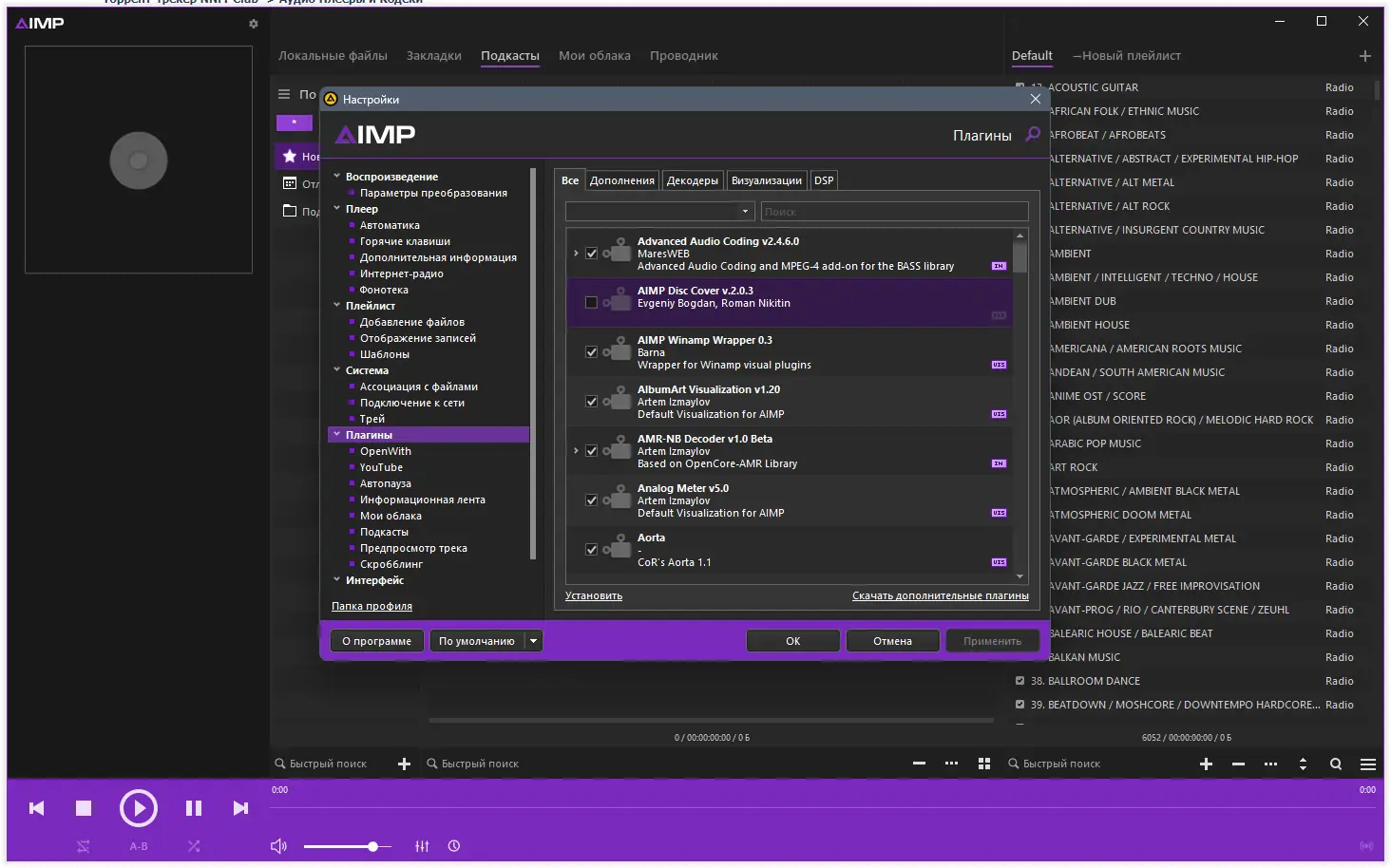Enable the AIMP Disc Cover plugin checkbox

pyautogui.click(x=591, y=303)
